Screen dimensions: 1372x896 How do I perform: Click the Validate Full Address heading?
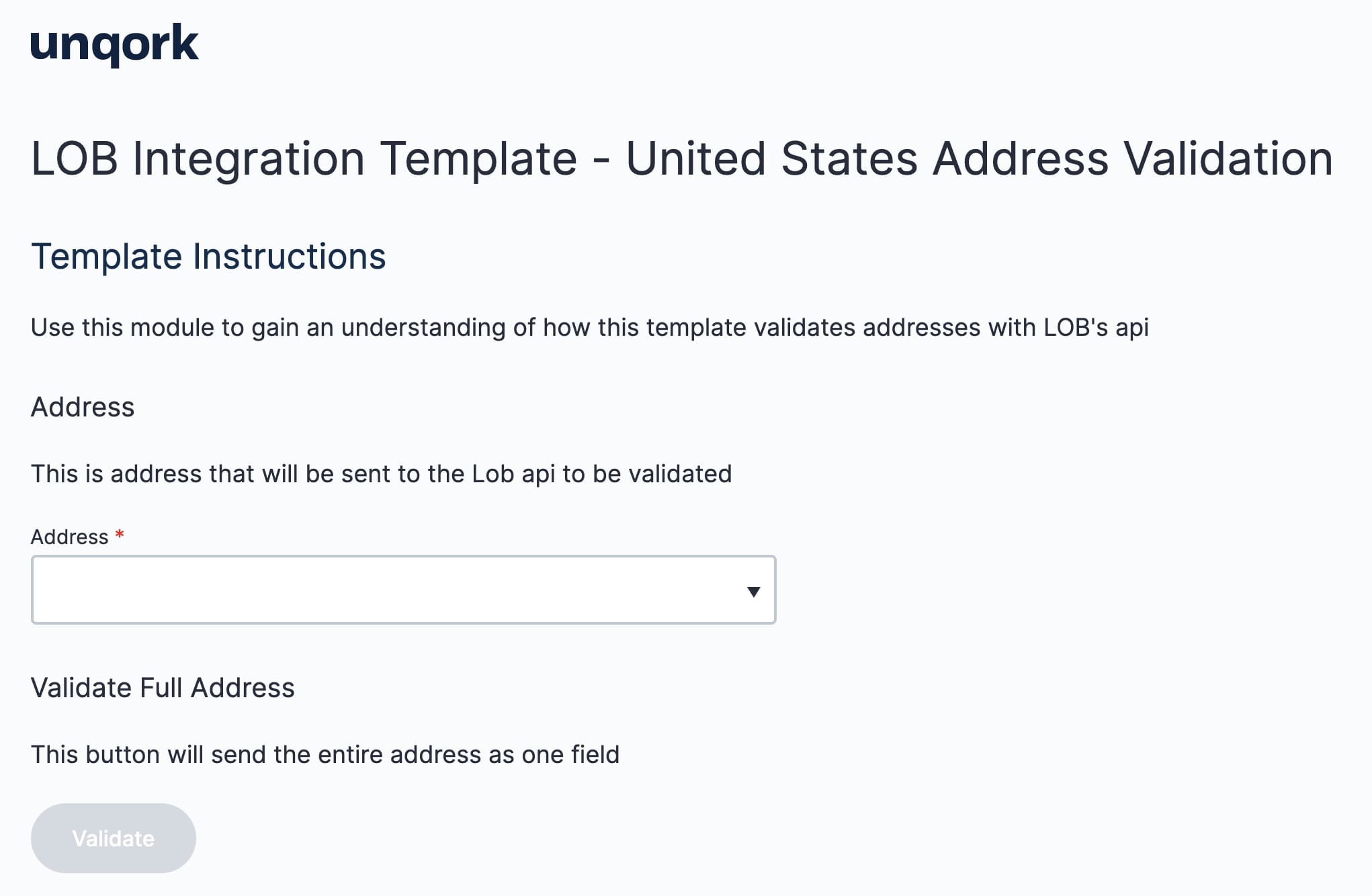163,688
